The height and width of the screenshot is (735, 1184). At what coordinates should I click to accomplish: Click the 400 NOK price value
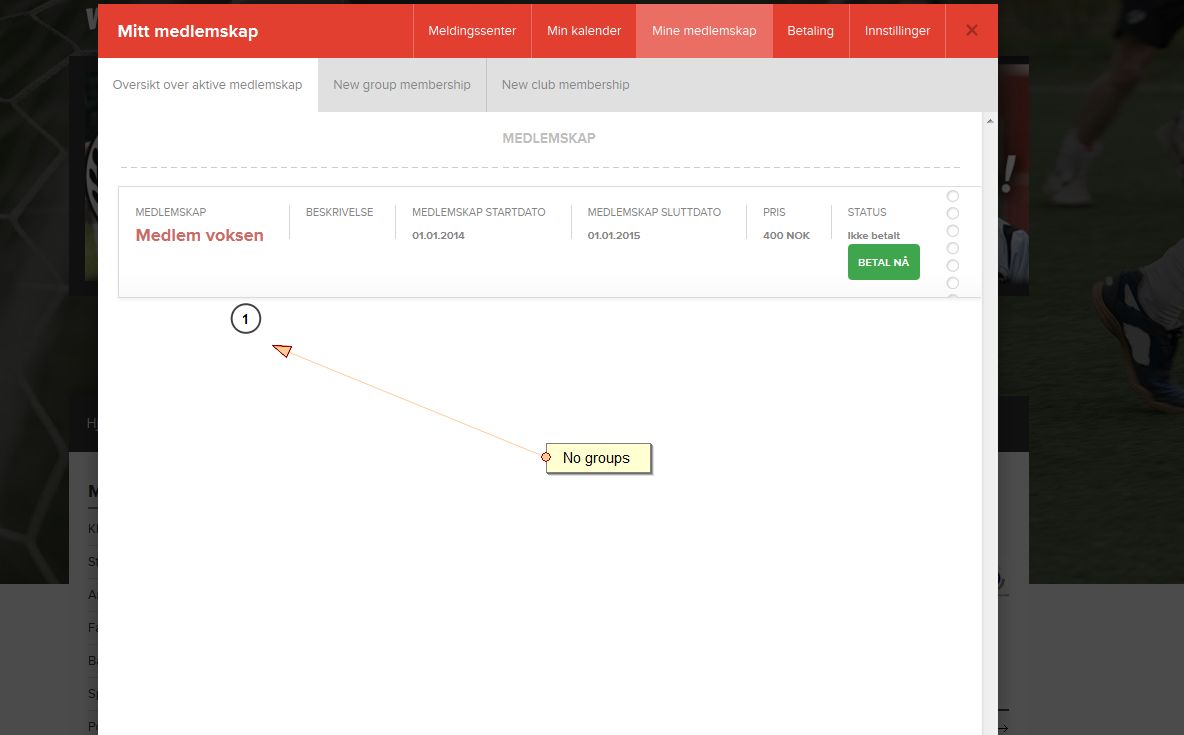(786, 236)
